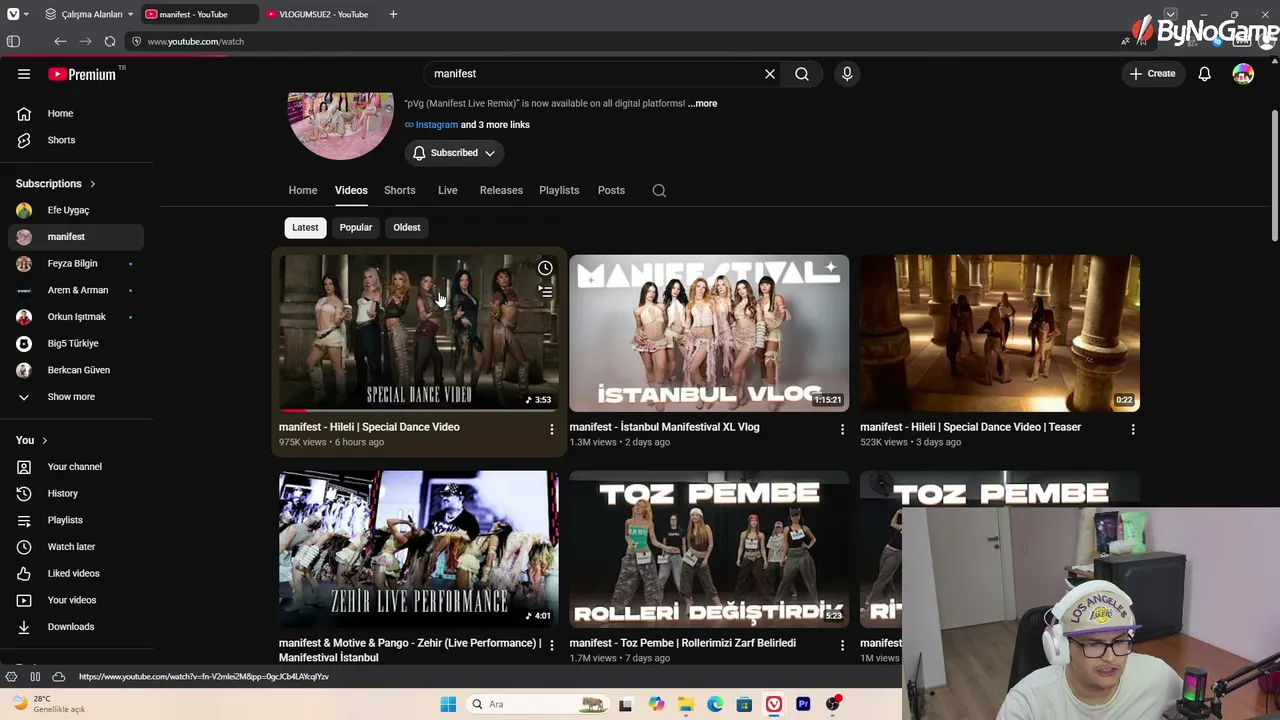Click the magnifier search button

coord(802,74)
